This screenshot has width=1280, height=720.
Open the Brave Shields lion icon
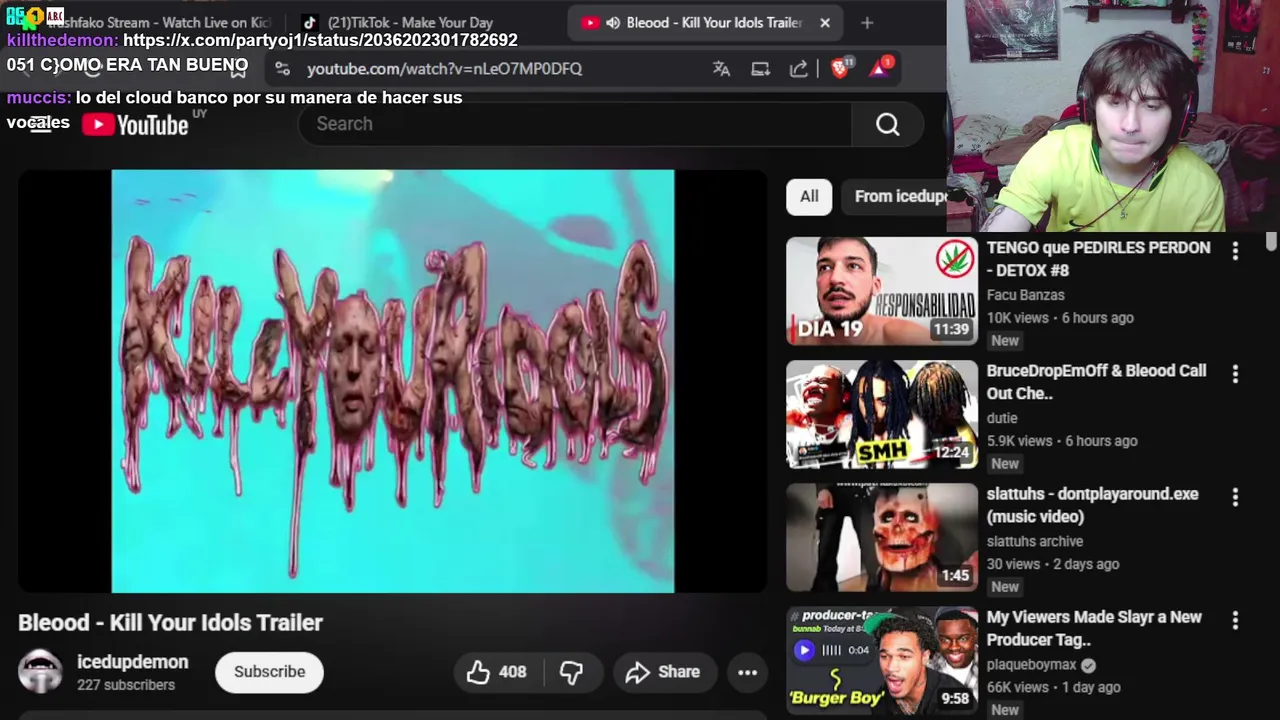click(x=840, y=67)
